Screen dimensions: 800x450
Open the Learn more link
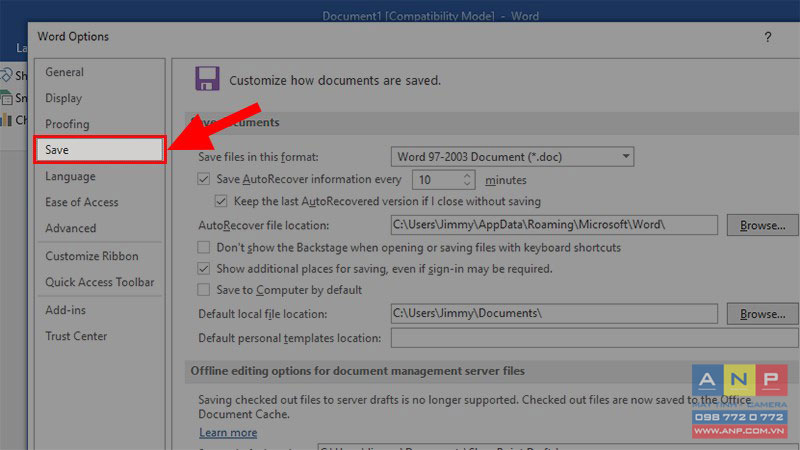click(x=228, y=433)
